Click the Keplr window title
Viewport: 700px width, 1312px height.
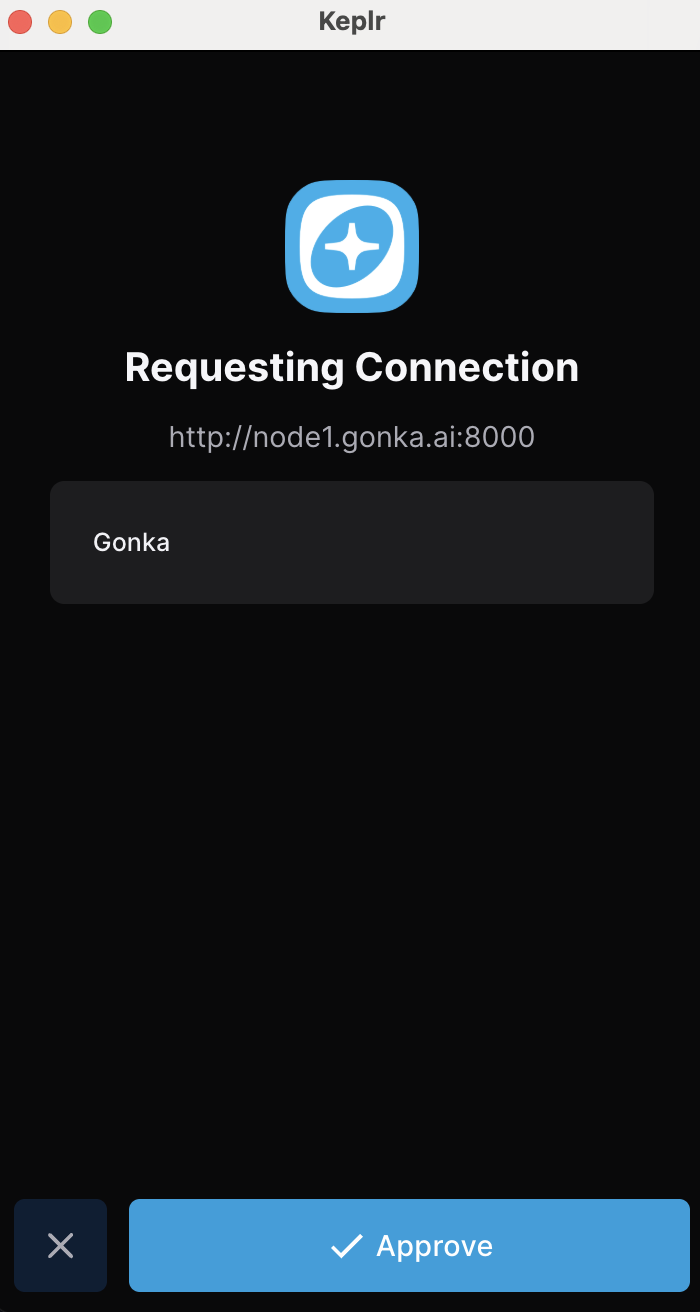(x=352, y=21)
